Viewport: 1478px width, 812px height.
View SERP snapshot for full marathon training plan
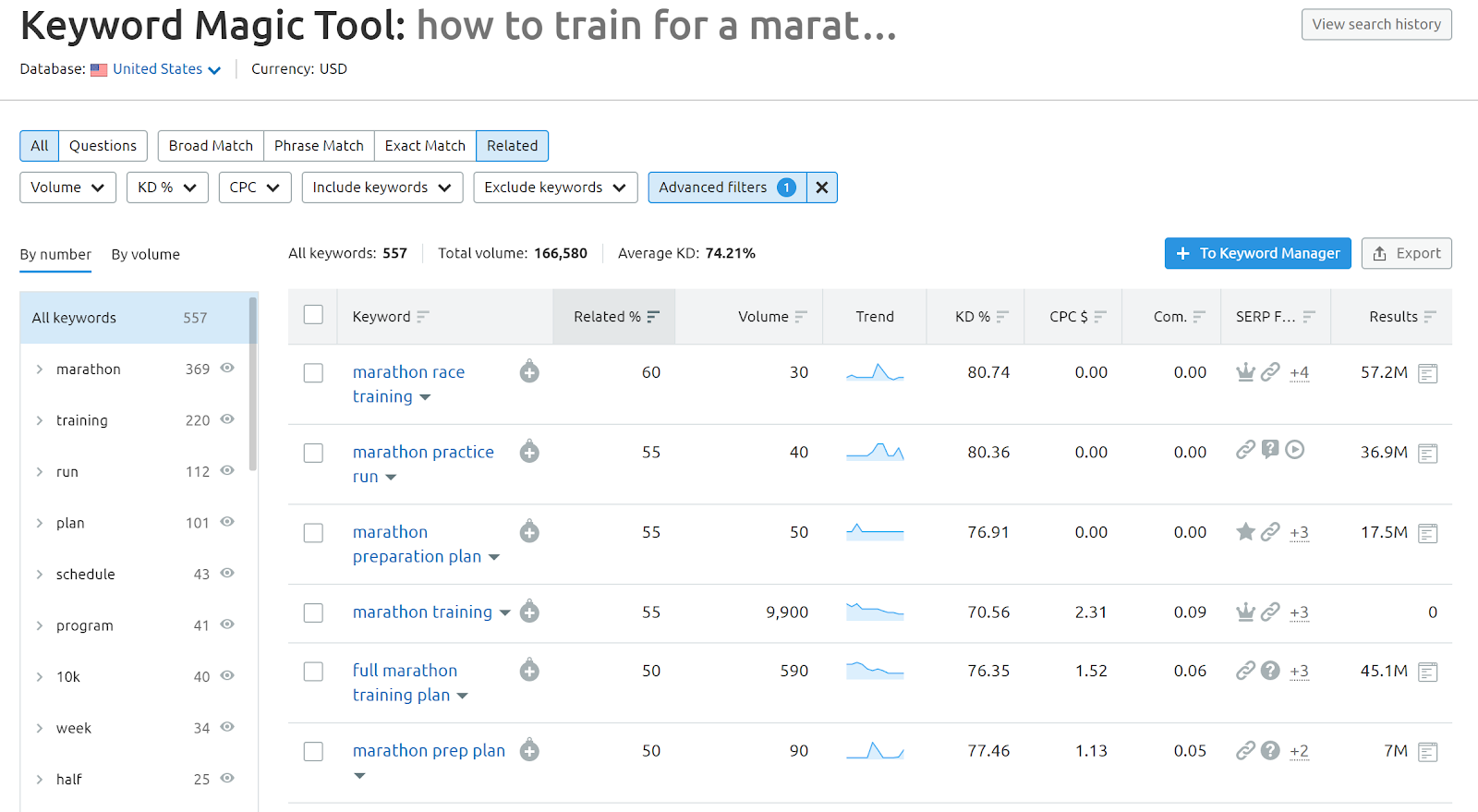(1428, 672)
